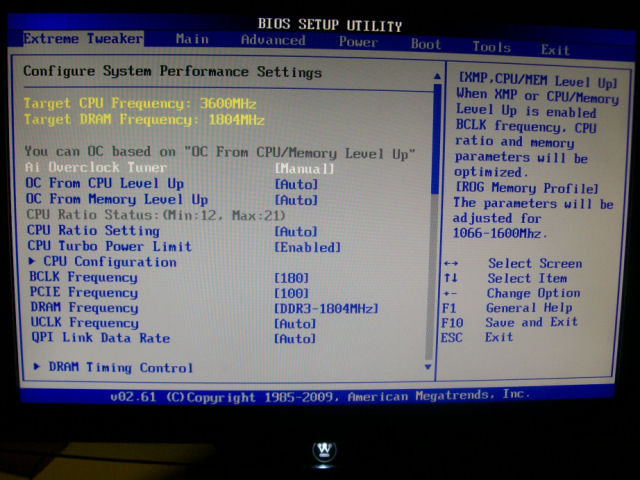The image size is (640, 480).
Task: Click the American Megatrends copyright line
Action: [320, 396]
